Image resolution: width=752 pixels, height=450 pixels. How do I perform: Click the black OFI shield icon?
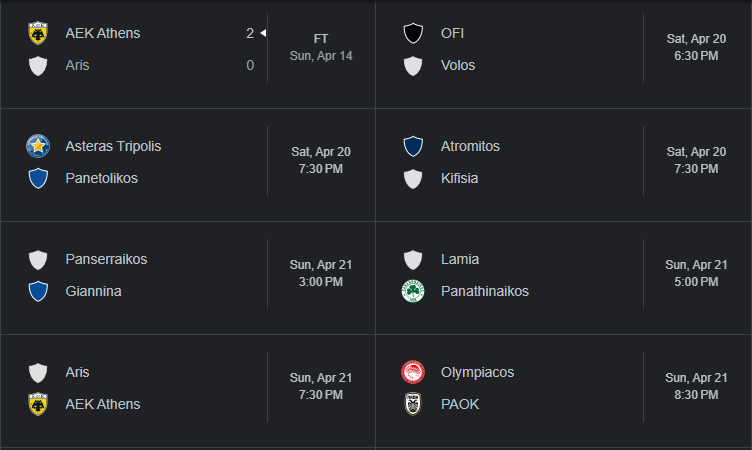coord(413,33)
